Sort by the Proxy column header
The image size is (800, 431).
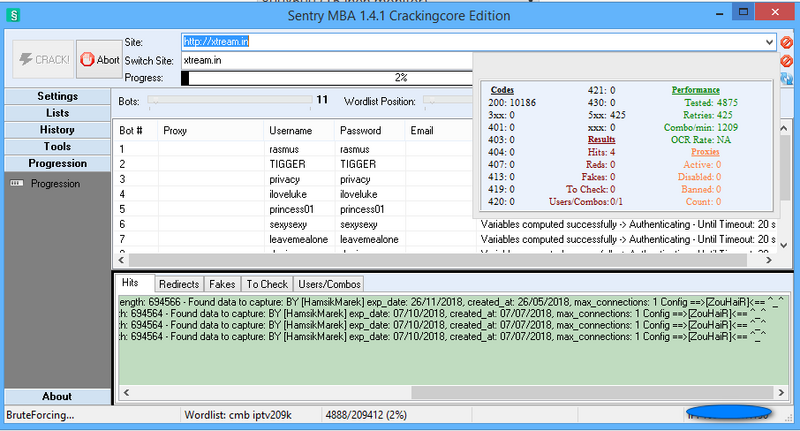tap(211, 131)
